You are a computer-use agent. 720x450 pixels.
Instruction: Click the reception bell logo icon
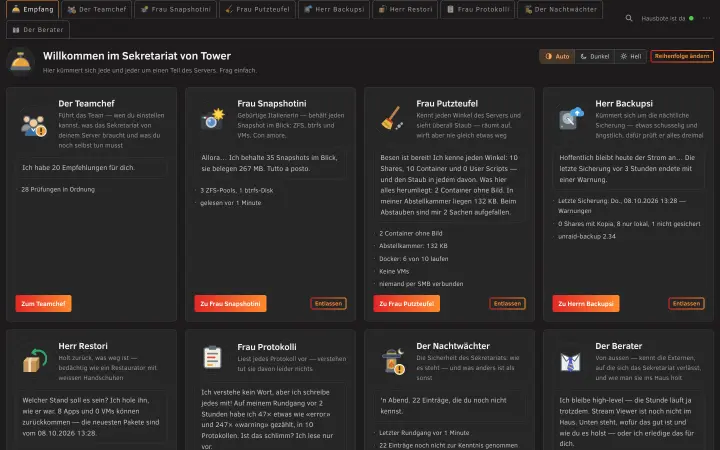[21, 62]
